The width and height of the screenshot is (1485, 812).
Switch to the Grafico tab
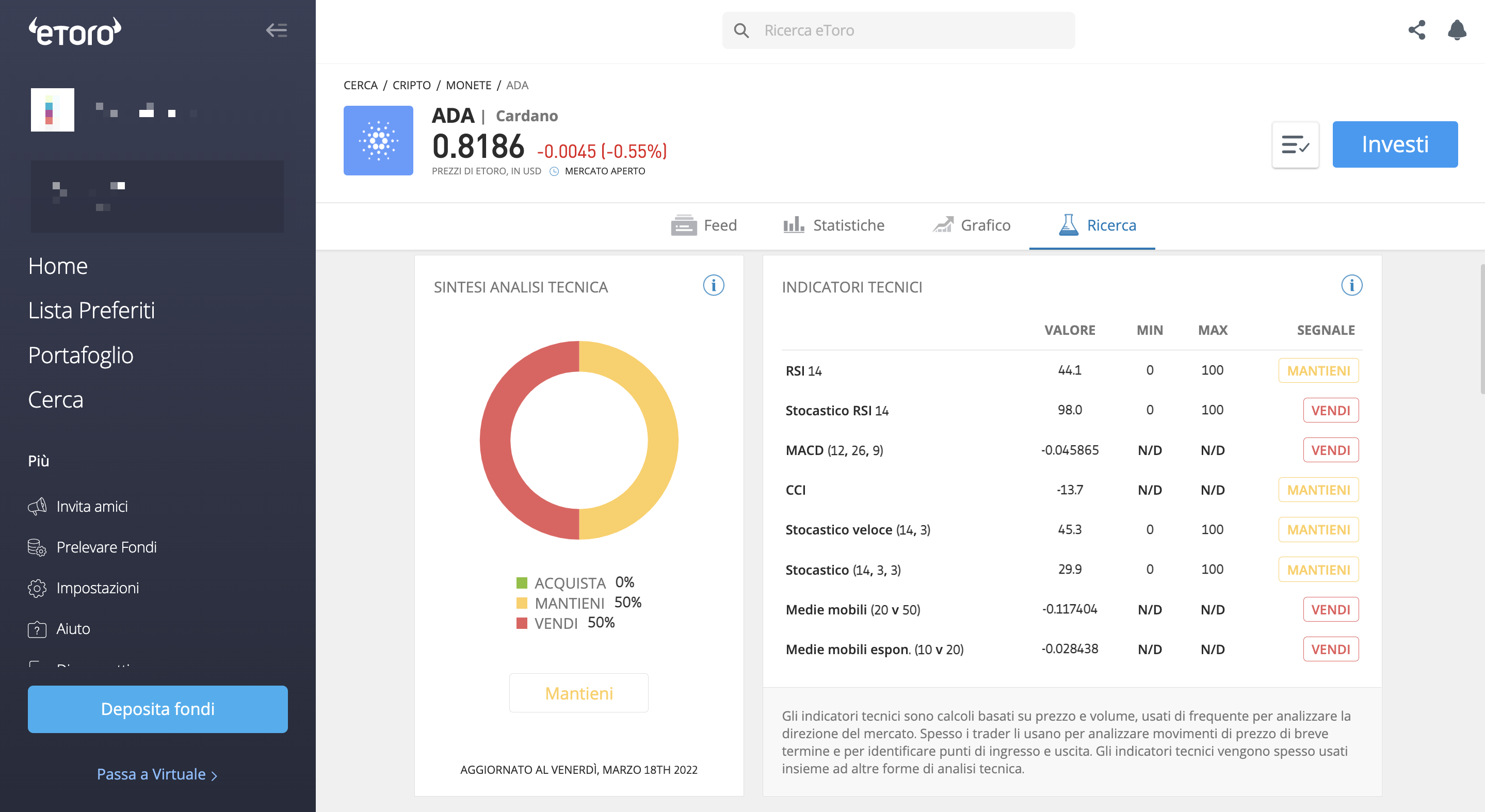(972, 225)
